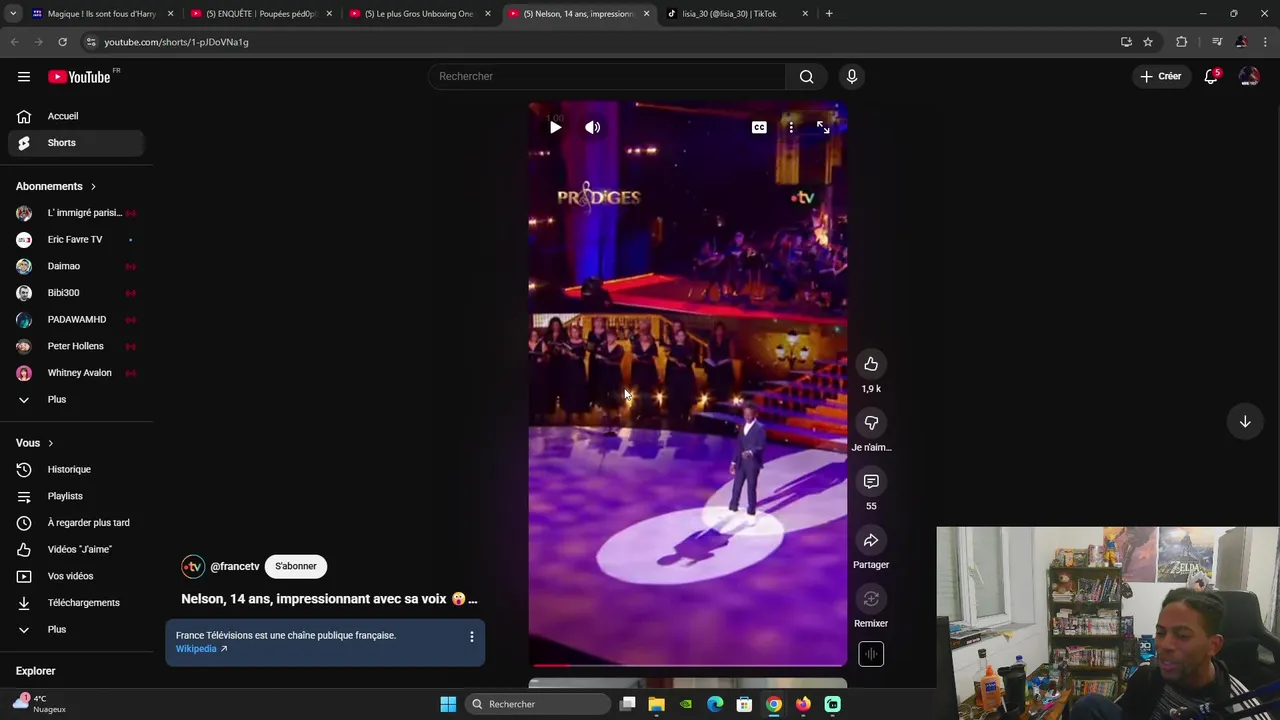Open the info box three-dot menu
1280x720 pixels.
point(472,636)
